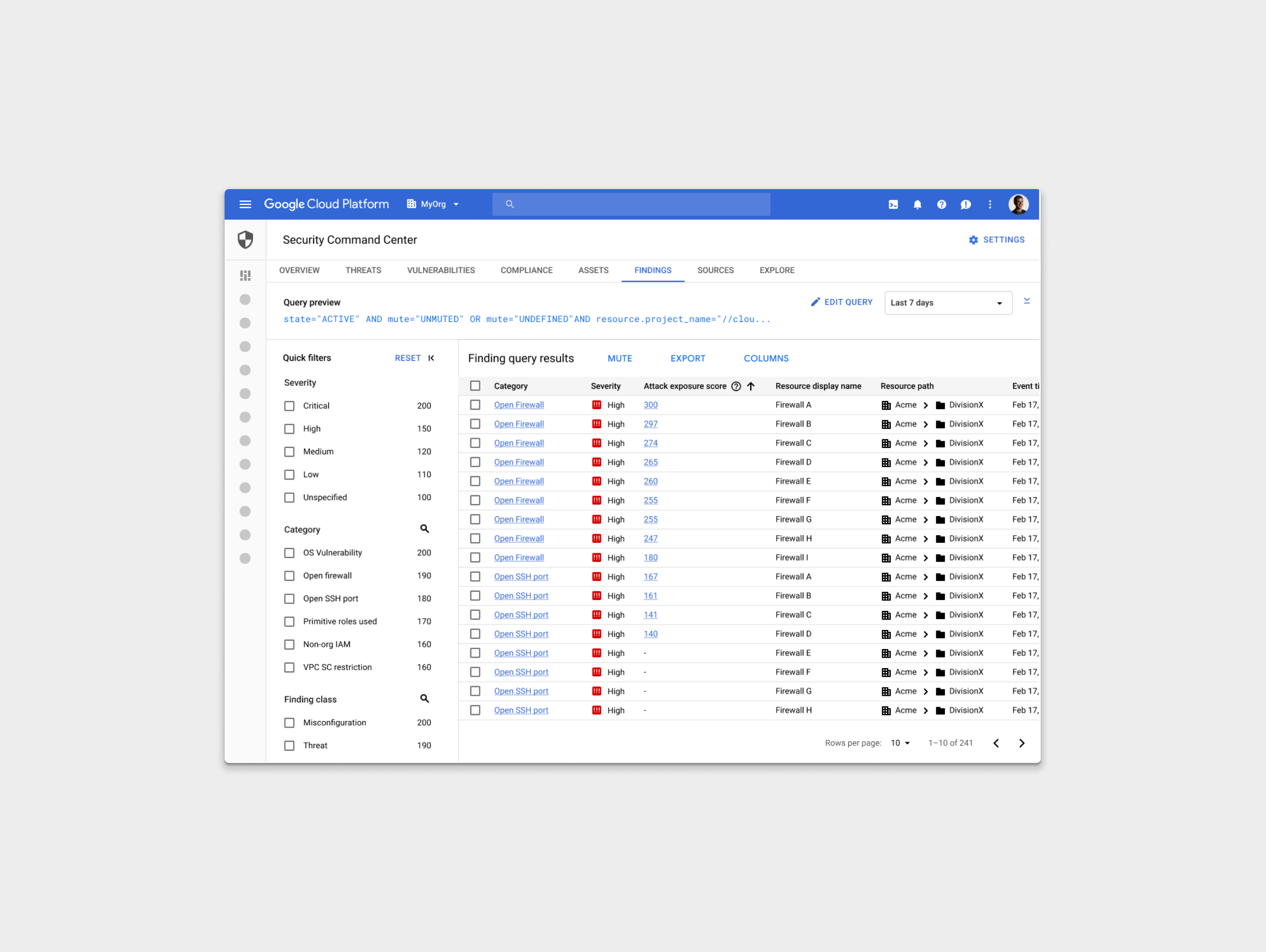
Task: Check the OS Vulnerability category filter
Action: 290,553
